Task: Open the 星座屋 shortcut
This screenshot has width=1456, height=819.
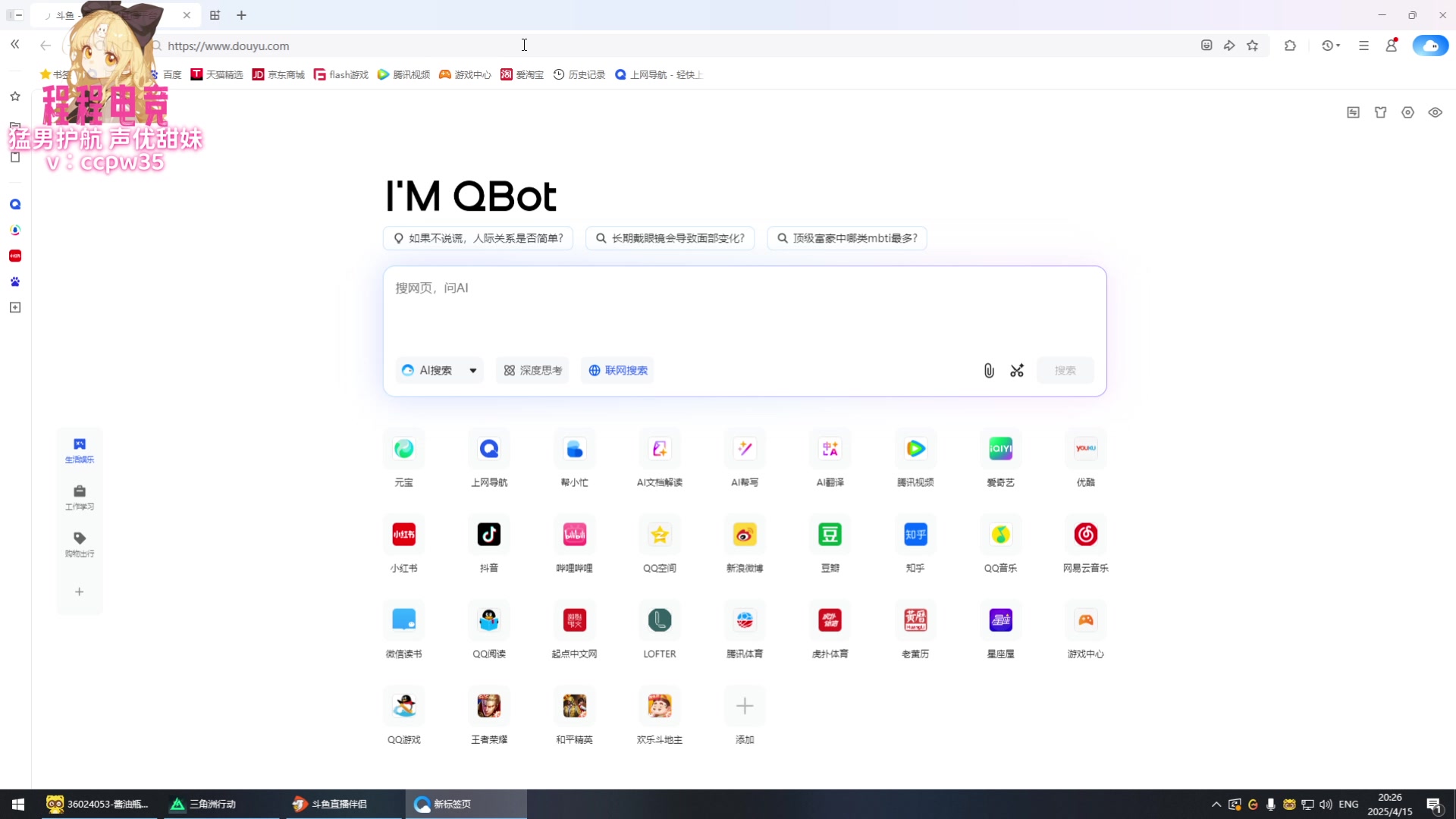Action: click(1000, 620)
